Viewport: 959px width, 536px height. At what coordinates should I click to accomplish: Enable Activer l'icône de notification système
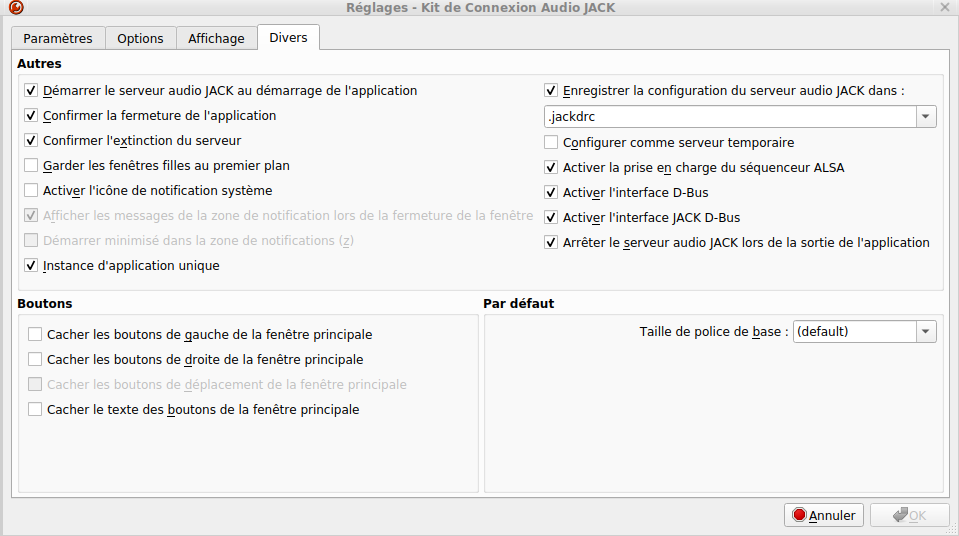click(32, 191)
